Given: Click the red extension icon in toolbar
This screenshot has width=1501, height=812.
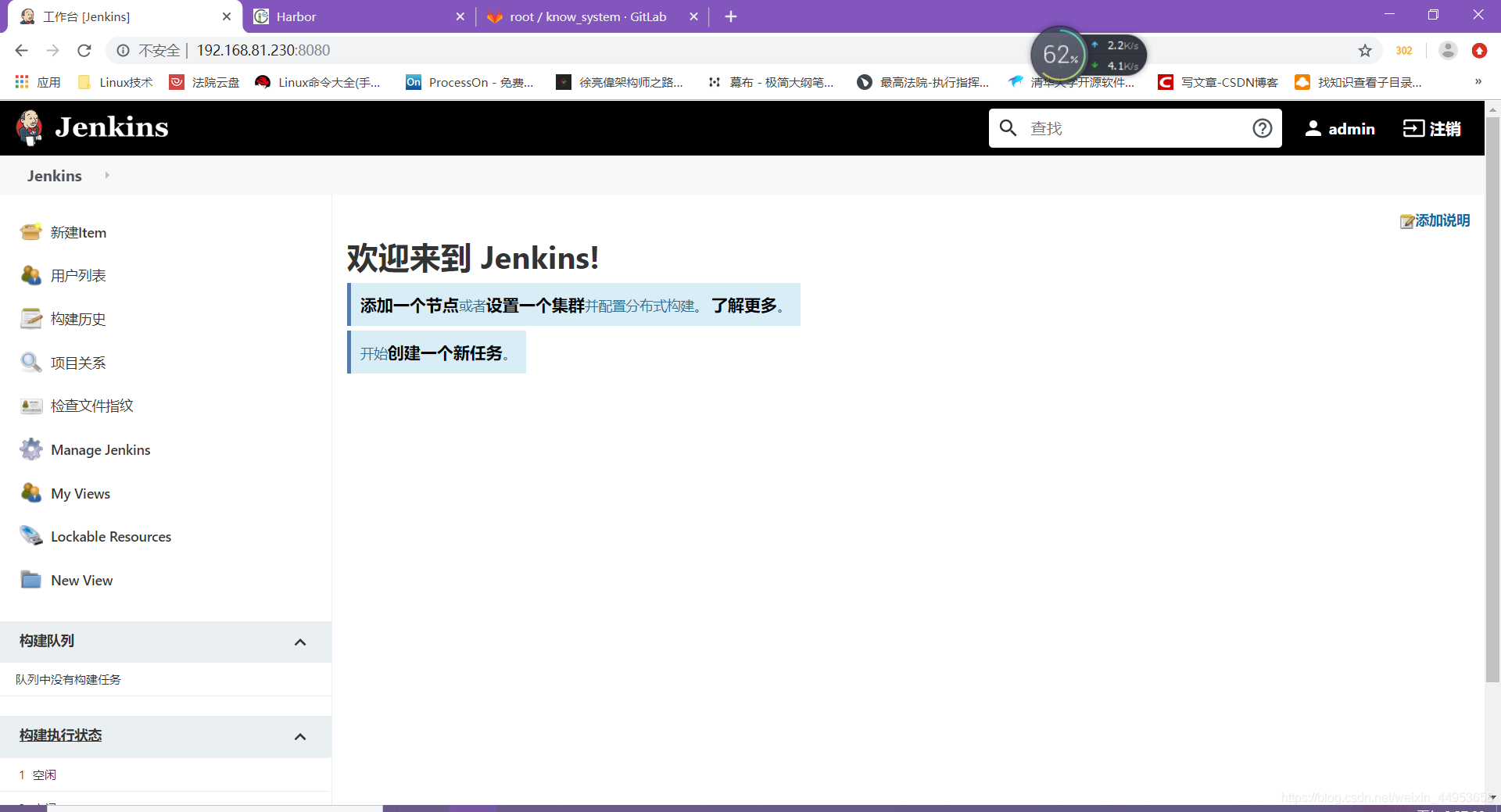Looking at the screenshot, I should tap(1479, 51).
